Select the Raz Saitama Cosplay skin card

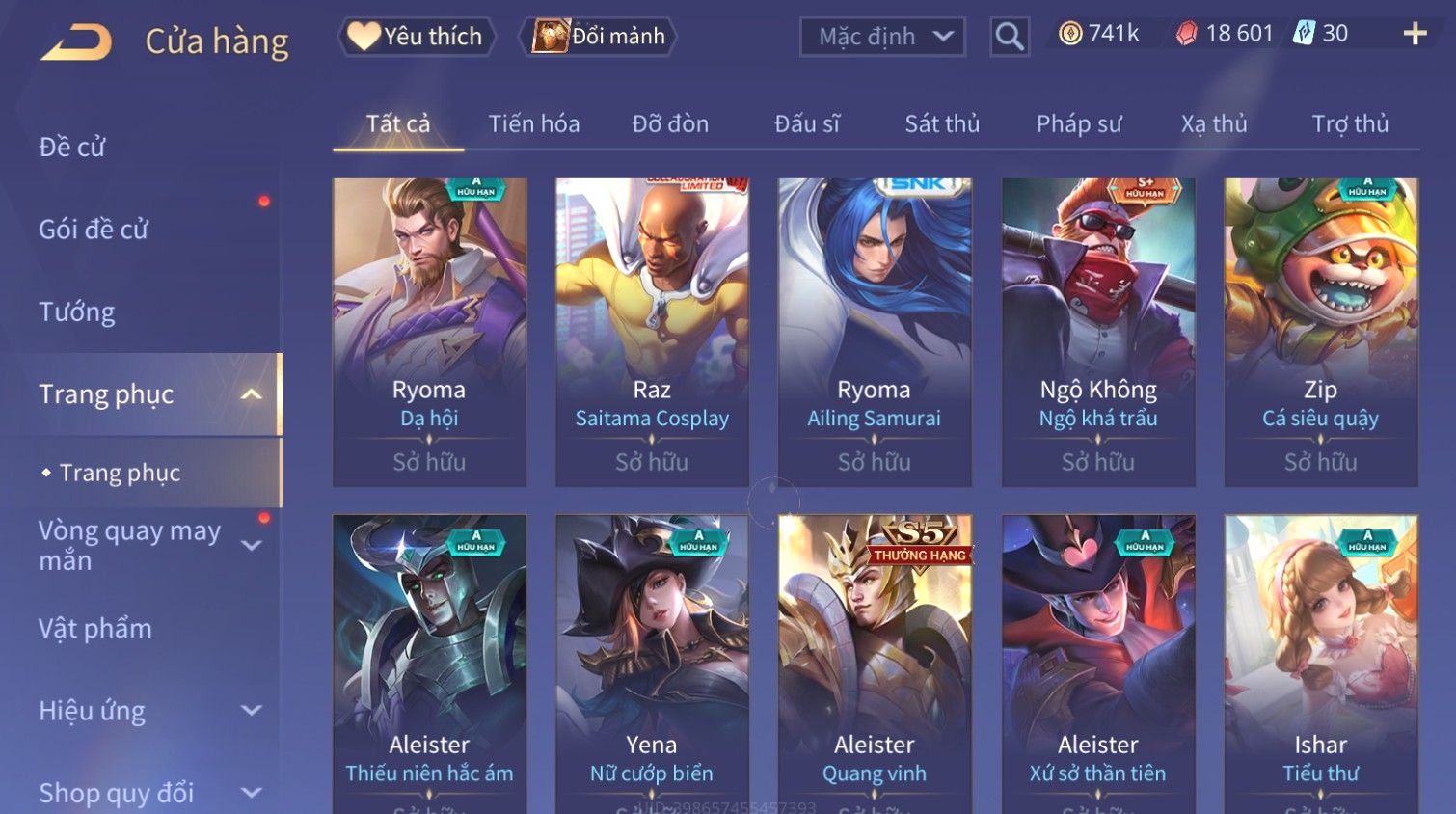(652, 332)
